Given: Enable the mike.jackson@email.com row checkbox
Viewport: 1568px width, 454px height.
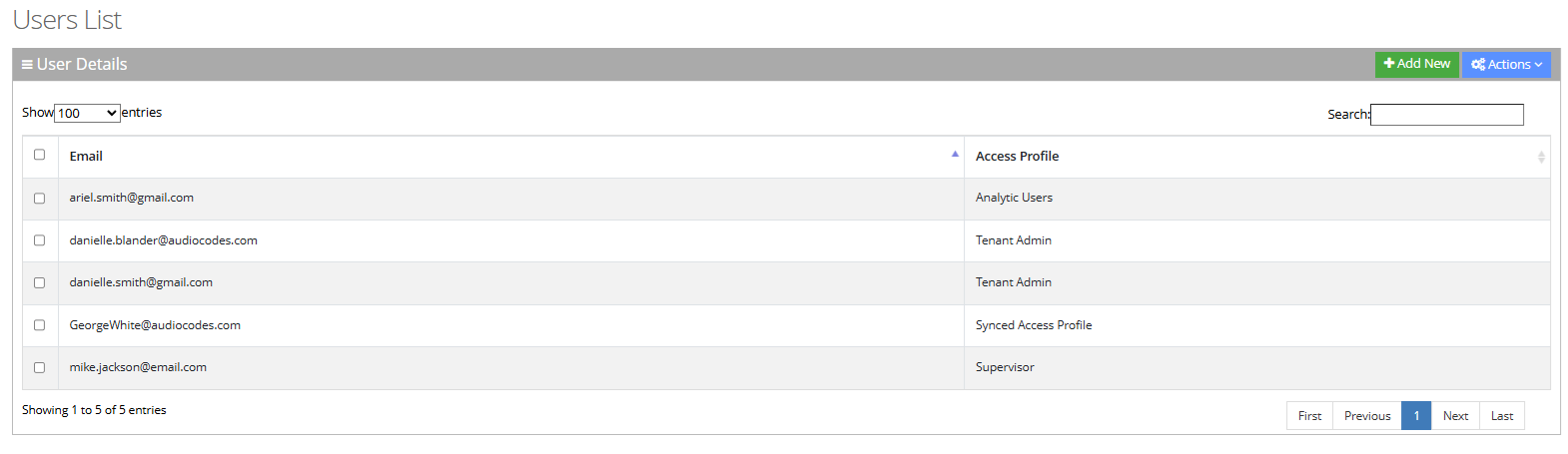Looking at the screenshot, I should [x=40, y=367].
